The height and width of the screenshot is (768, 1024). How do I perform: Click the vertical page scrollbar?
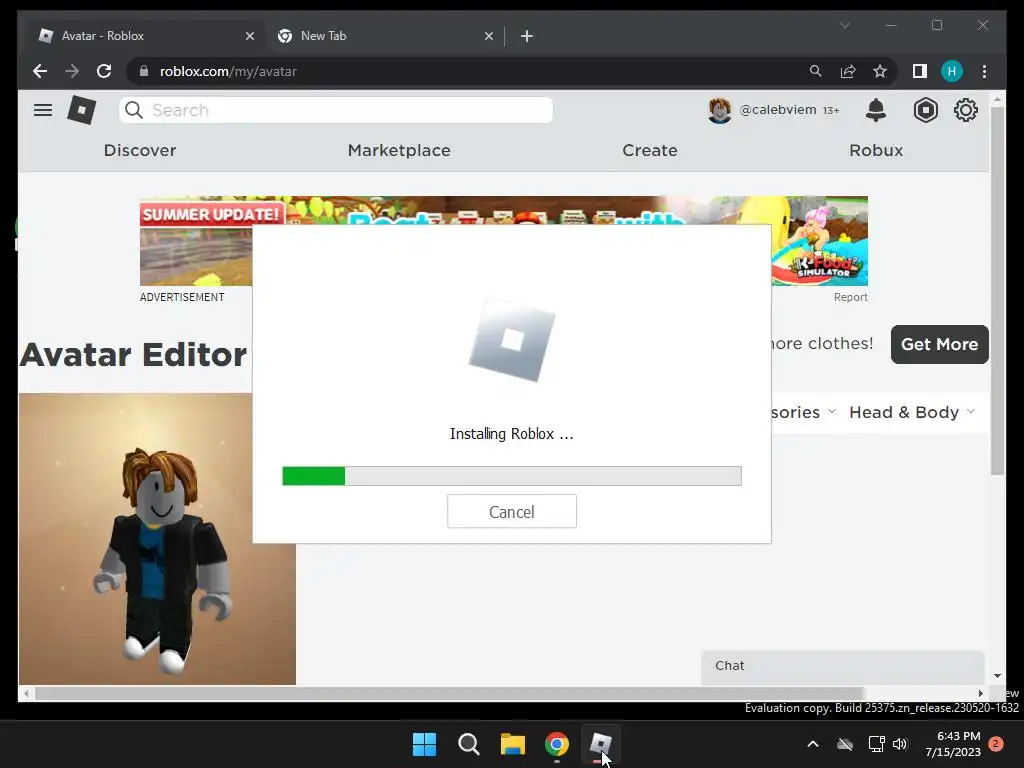tap(997, 291)
